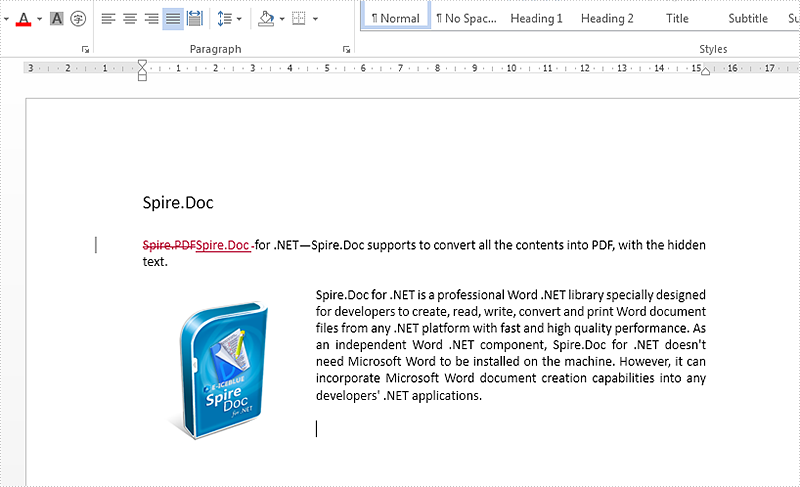
Task: Align text left
Action: point(108,19)
